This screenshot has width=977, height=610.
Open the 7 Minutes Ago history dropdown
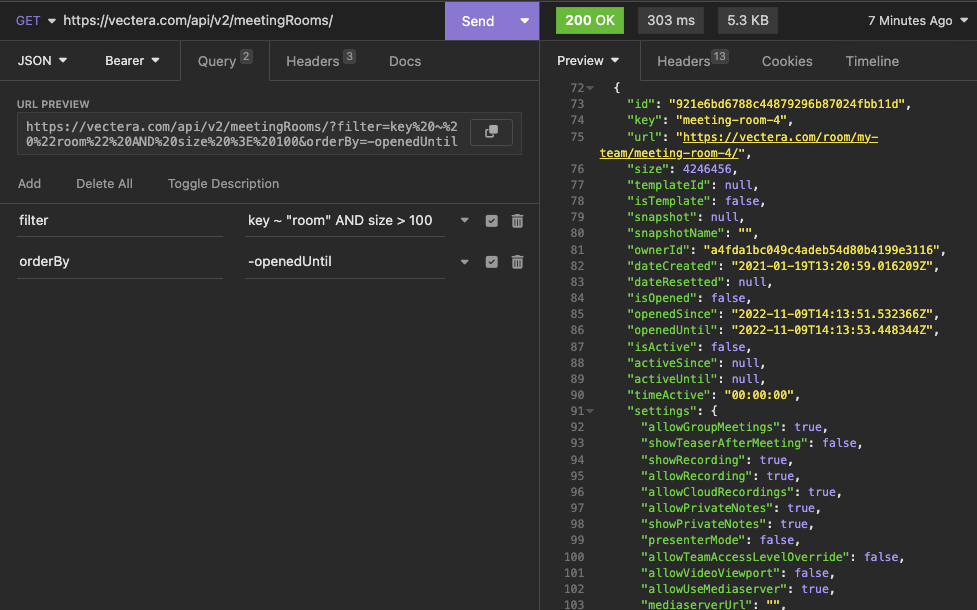pos(917,21)
